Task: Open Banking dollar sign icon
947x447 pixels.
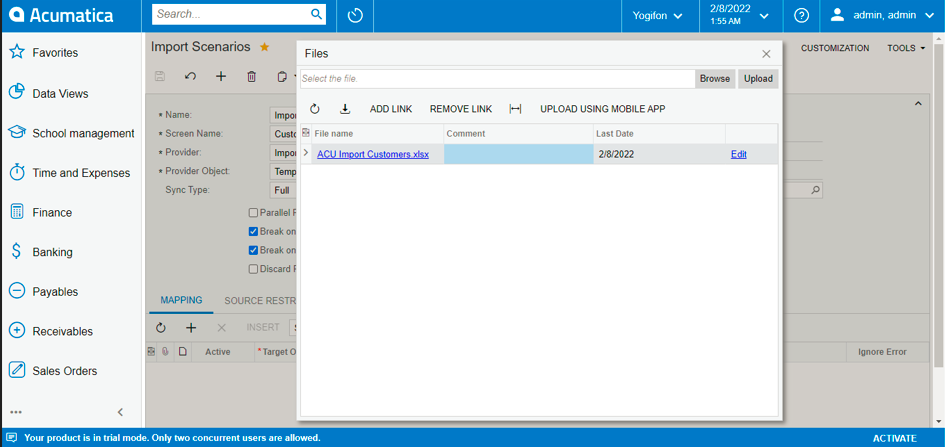Action: pos(17,251)
